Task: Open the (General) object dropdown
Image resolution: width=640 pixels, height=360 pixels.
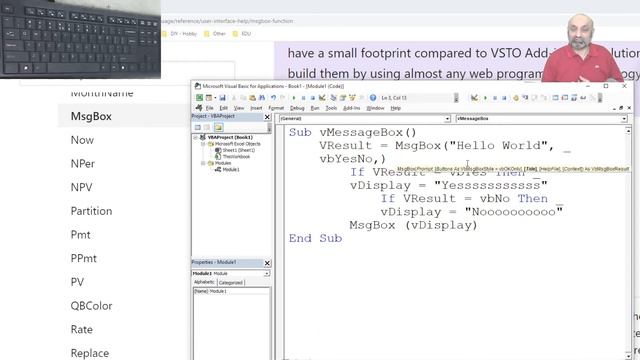Action: (447, 119)
